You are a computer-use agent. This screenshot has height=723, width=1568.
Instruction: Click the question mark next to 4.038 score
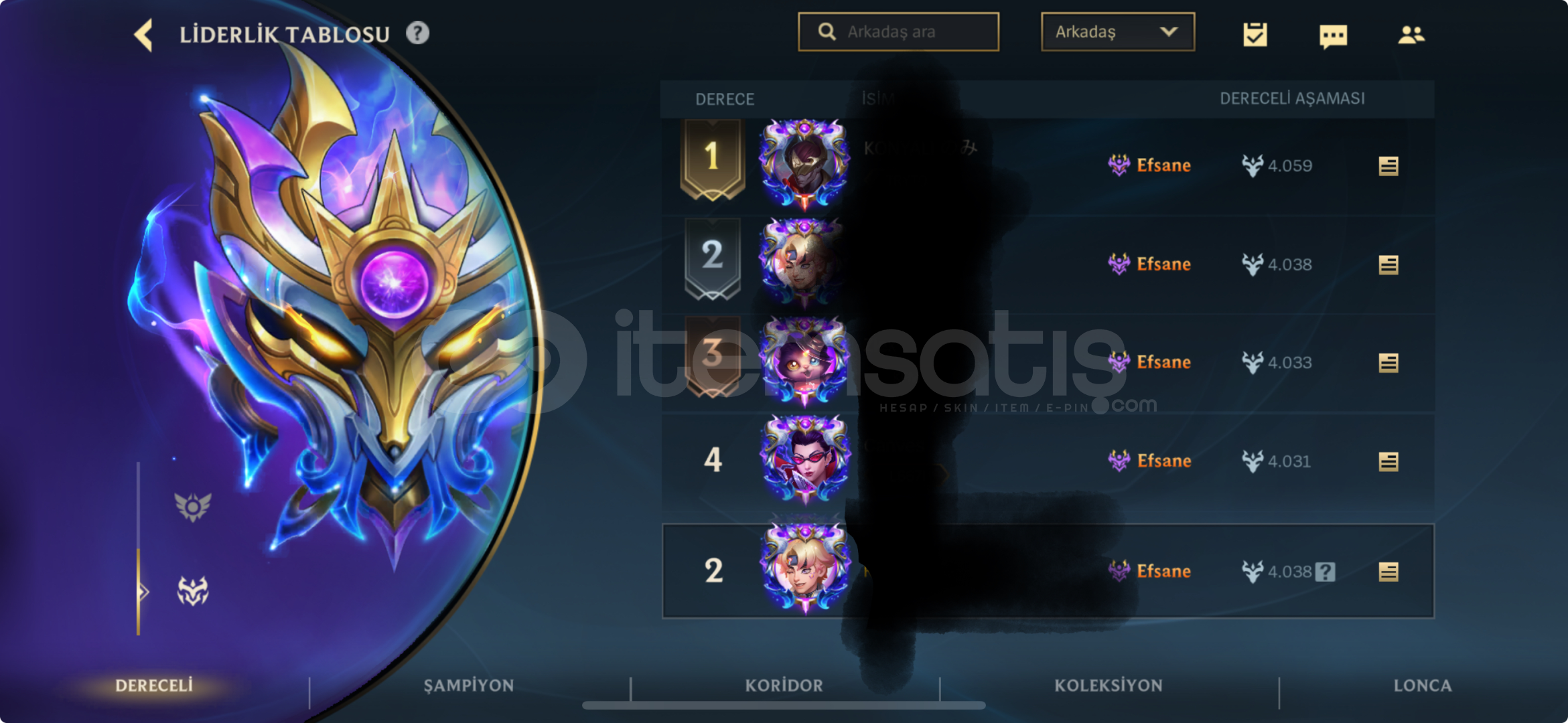tap(1325, 572)
